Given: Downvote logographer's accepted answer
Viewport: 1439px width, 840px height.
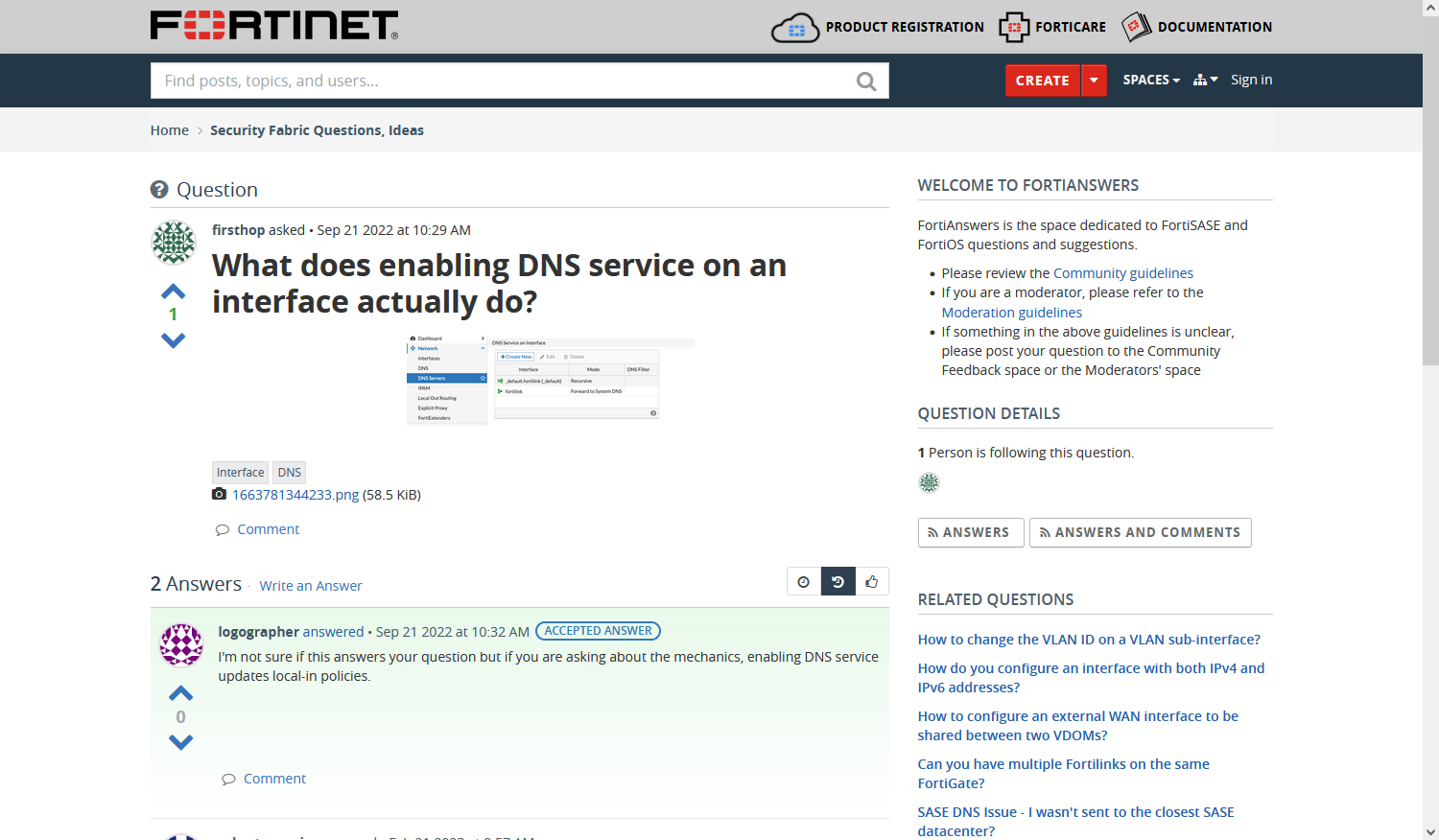Looking at the screenshot, I should (x=180, y=741).
